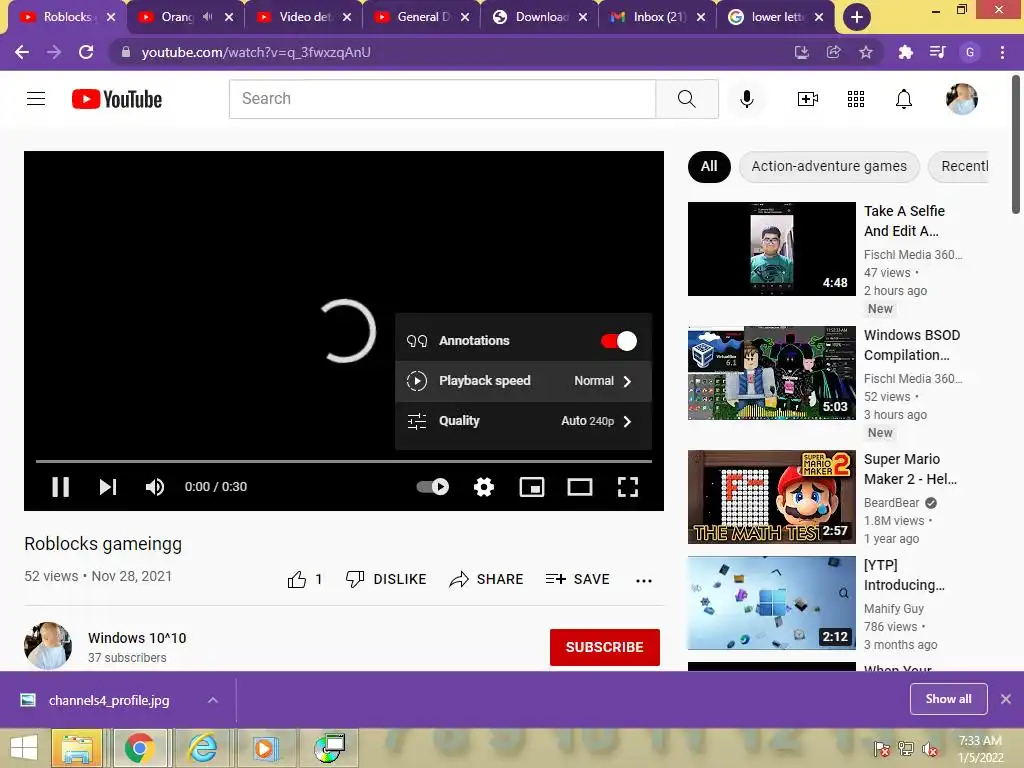This screenshot has width=1024, height=768.
Task: Open Windows 10^10 channel avatar
Action: pyautogui.click(x=48, y=646)
